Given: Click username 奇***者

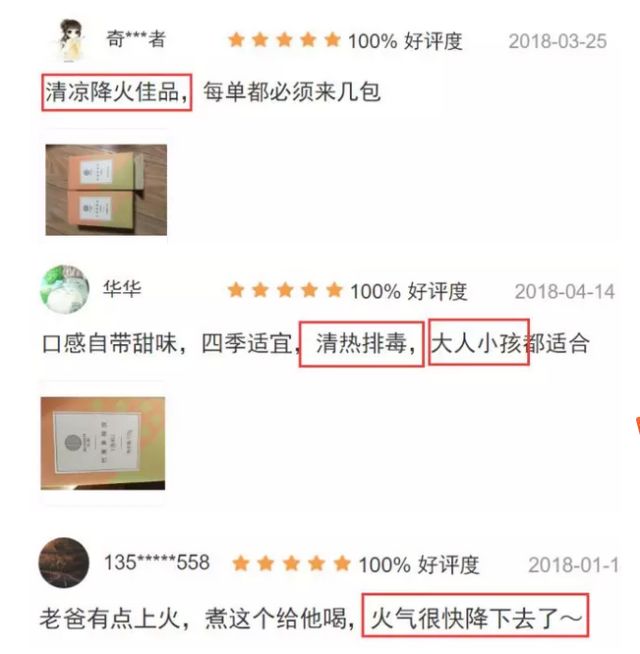Looking at the screenshot, I should 136,39.
